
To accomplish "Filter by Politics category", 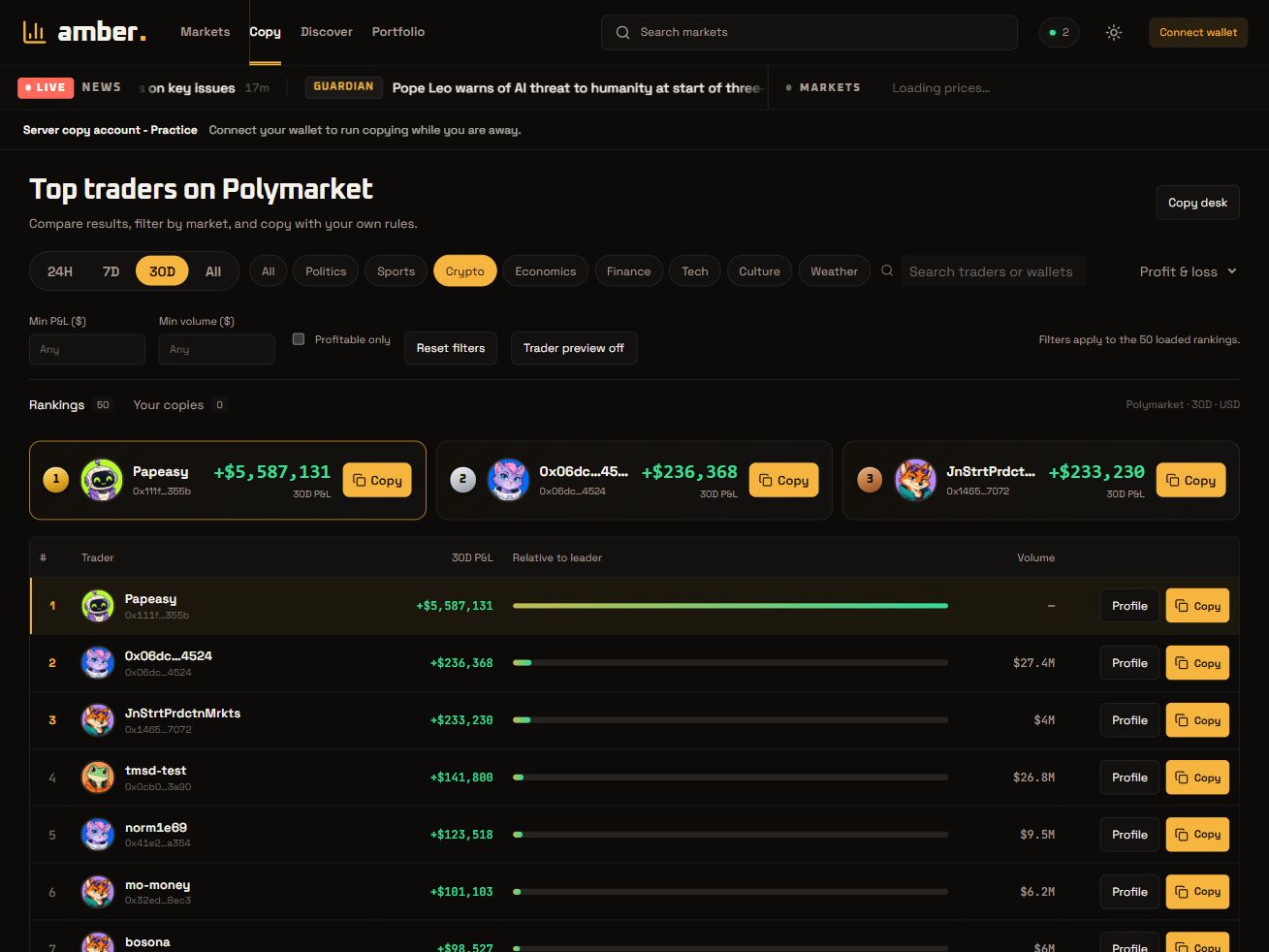I will (x=326, y=271).
